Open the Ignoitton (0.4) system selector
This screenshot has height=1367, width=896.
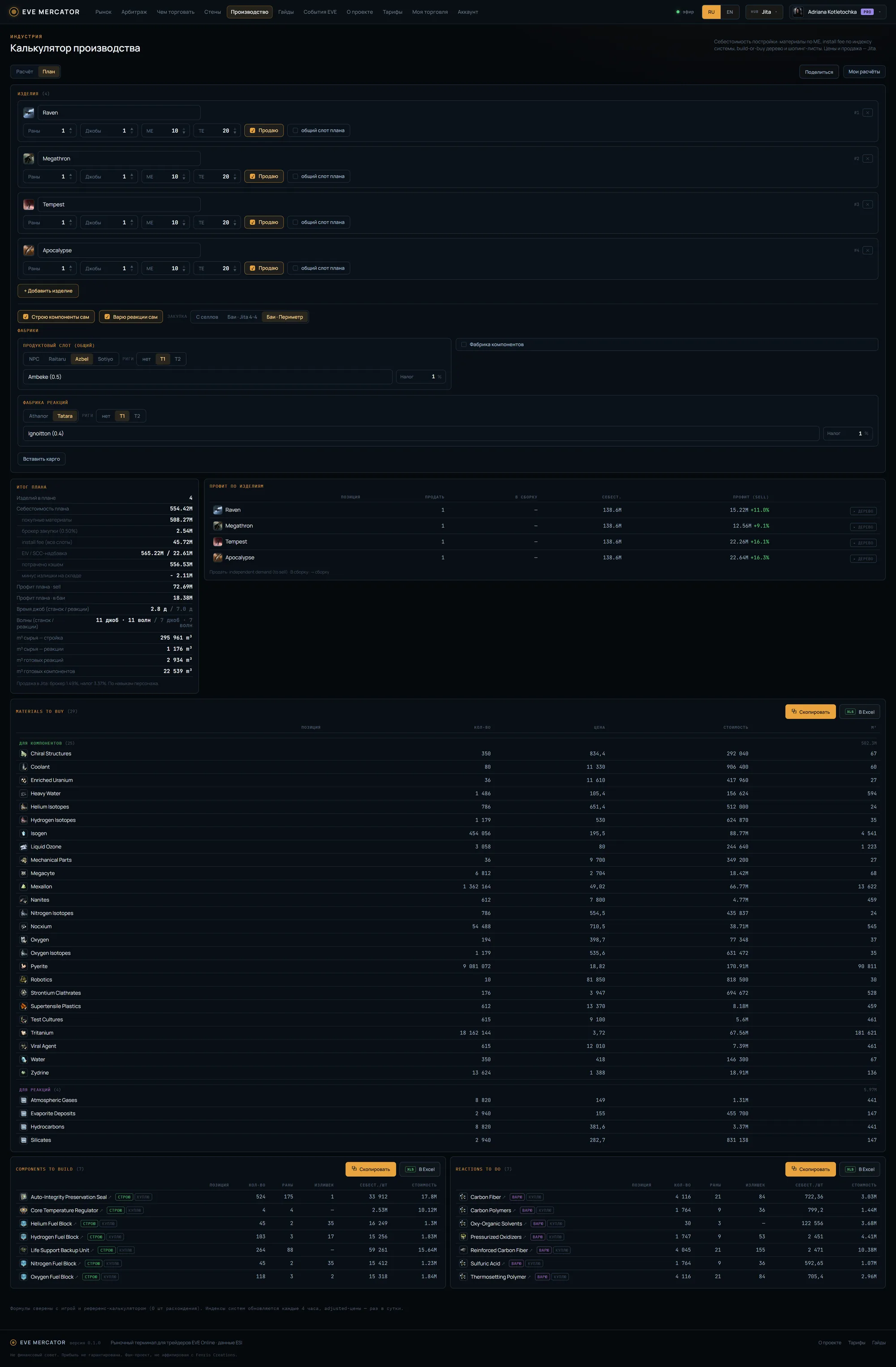(x=421, y=434)
